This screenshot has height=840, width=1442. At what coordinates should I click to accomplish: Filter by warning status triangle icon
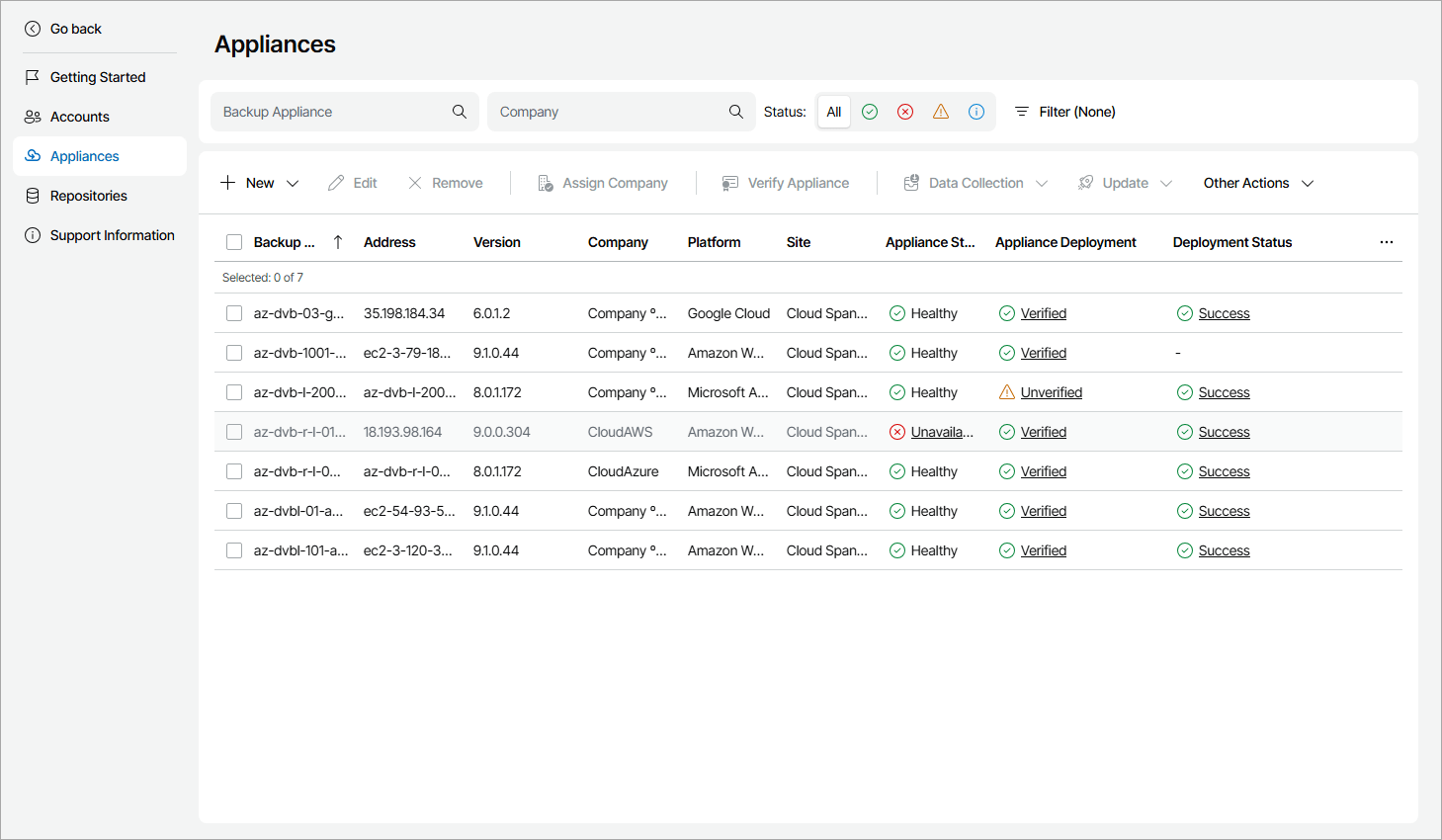click(940, 112)
